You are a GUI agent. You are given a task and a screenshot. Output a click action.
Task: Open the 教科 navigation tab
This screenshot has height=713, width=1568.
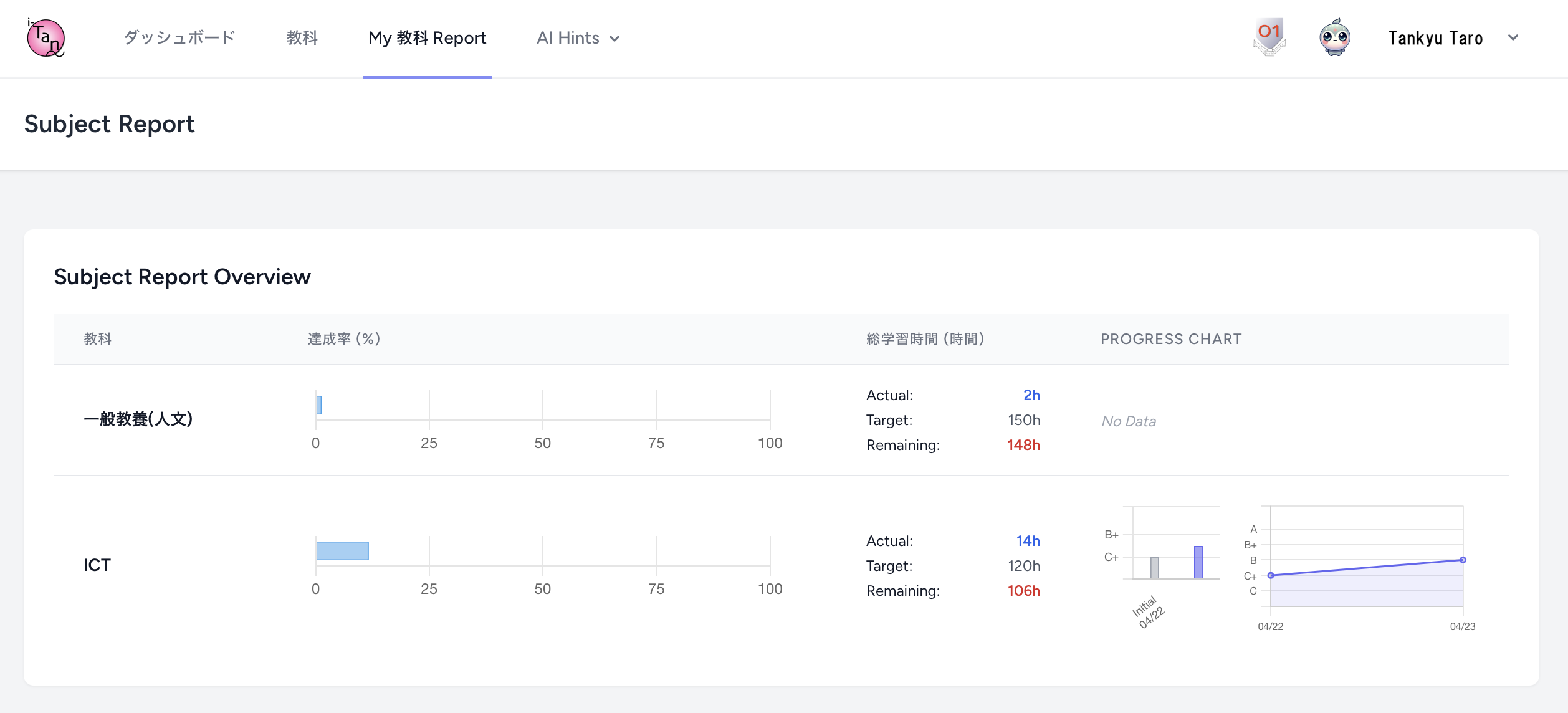(302, 38)
